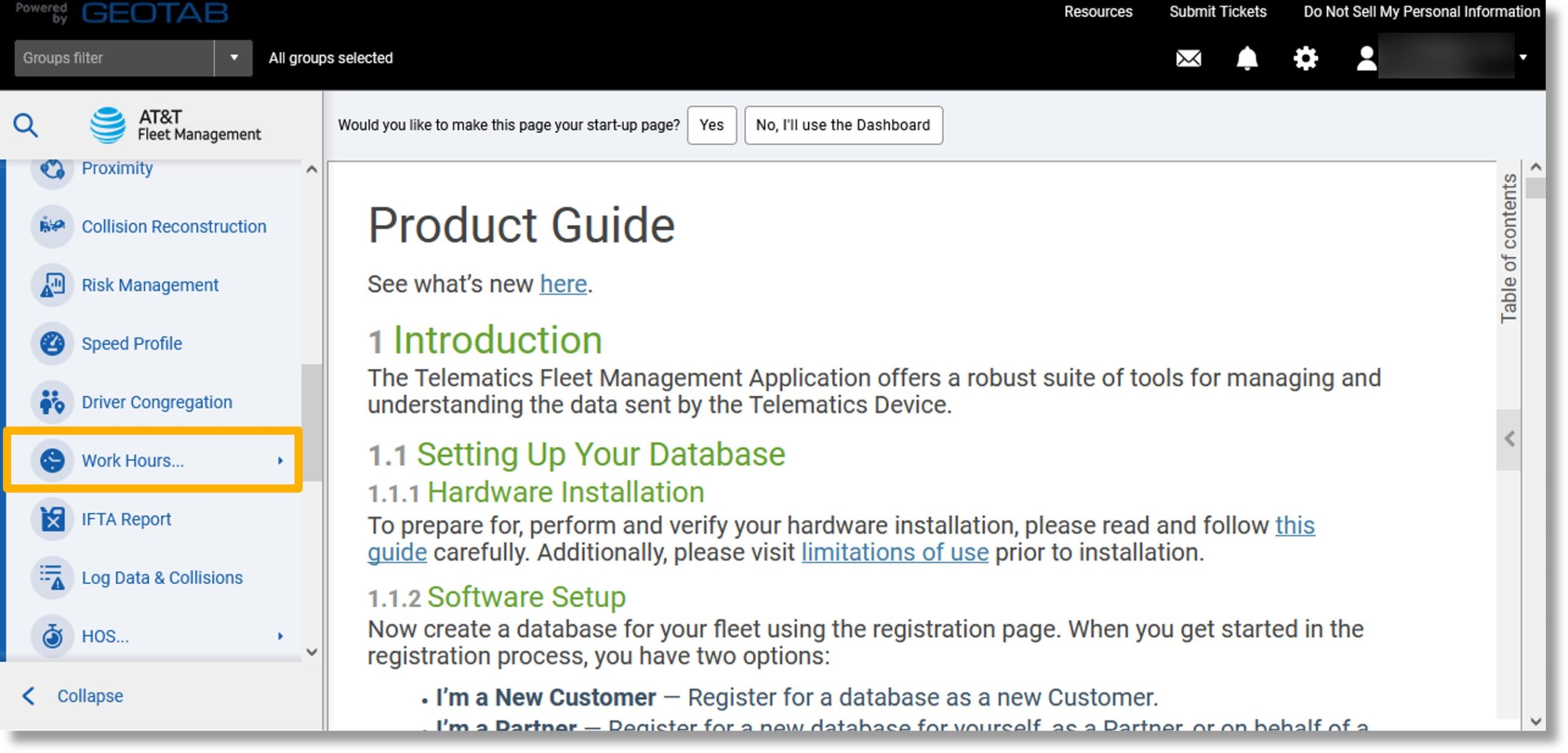Click page scrollbar down arrow
1568x753 pixels.
click(x=1535, y=722)
